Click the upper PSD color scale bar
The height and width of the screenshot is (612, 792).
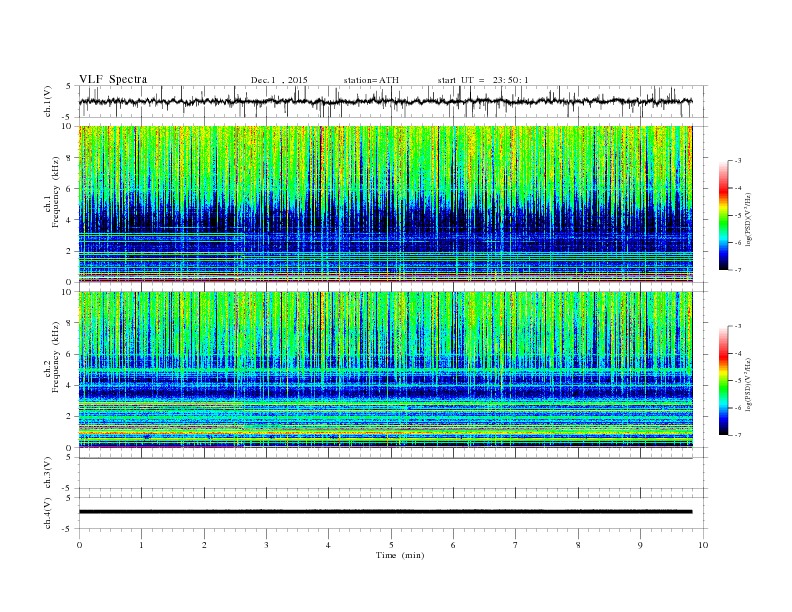(x=723, y=215)
